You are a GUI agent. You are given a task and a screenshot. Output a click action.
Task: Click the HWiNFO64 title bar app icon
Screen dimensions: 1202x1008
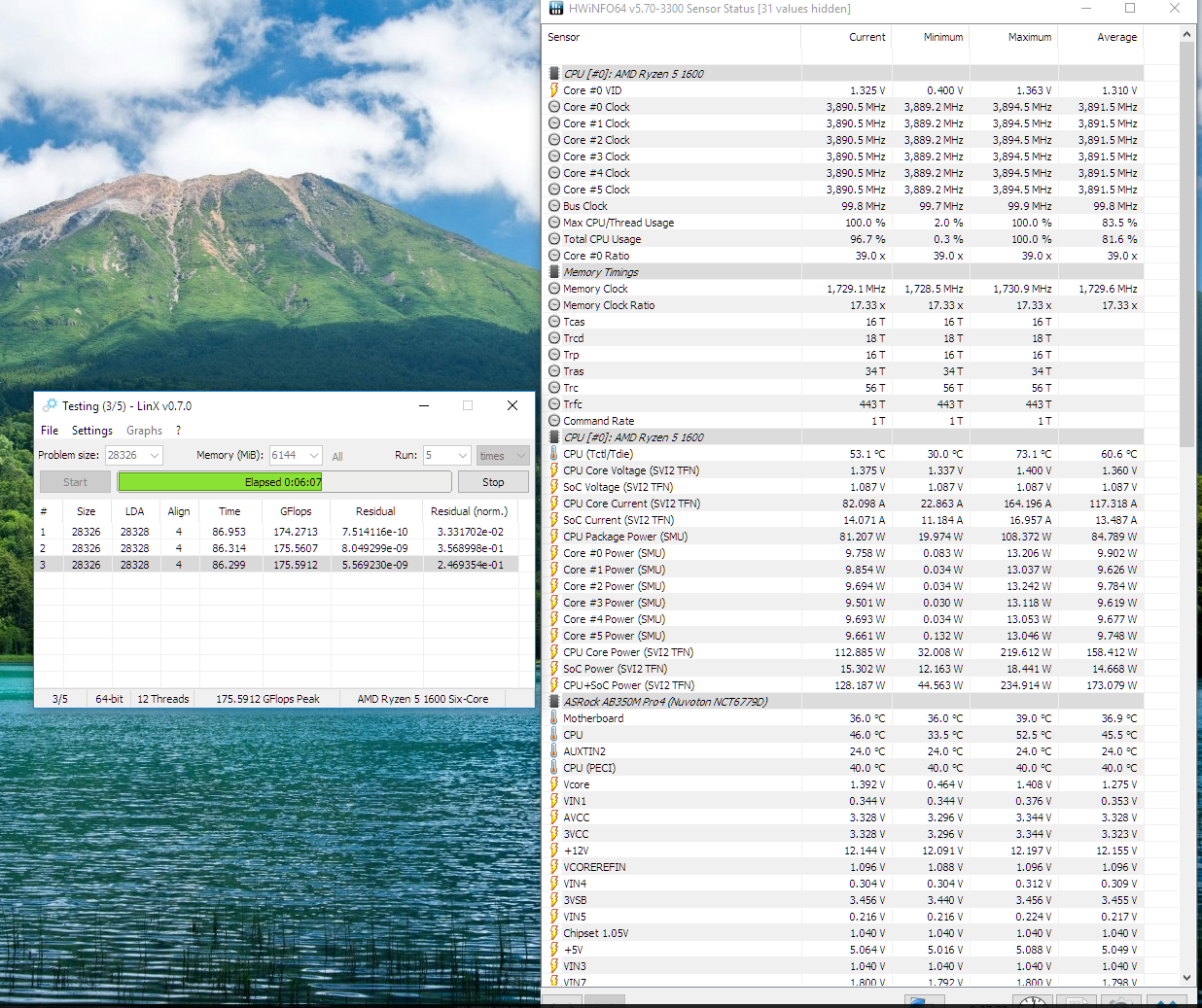556,9
